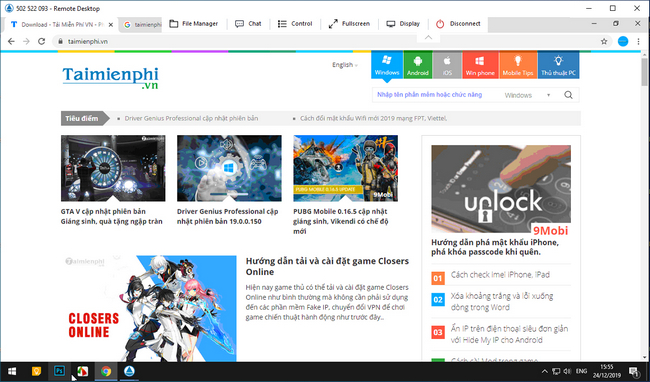Bookmark this page using the star icon
The height and width of the screenshot is (382, 650).
coord(604,41)
